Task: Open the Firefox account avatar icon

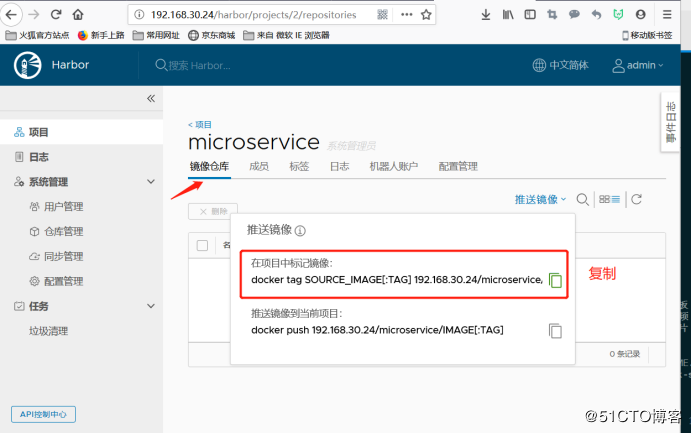Action: (x=640, y=15)
